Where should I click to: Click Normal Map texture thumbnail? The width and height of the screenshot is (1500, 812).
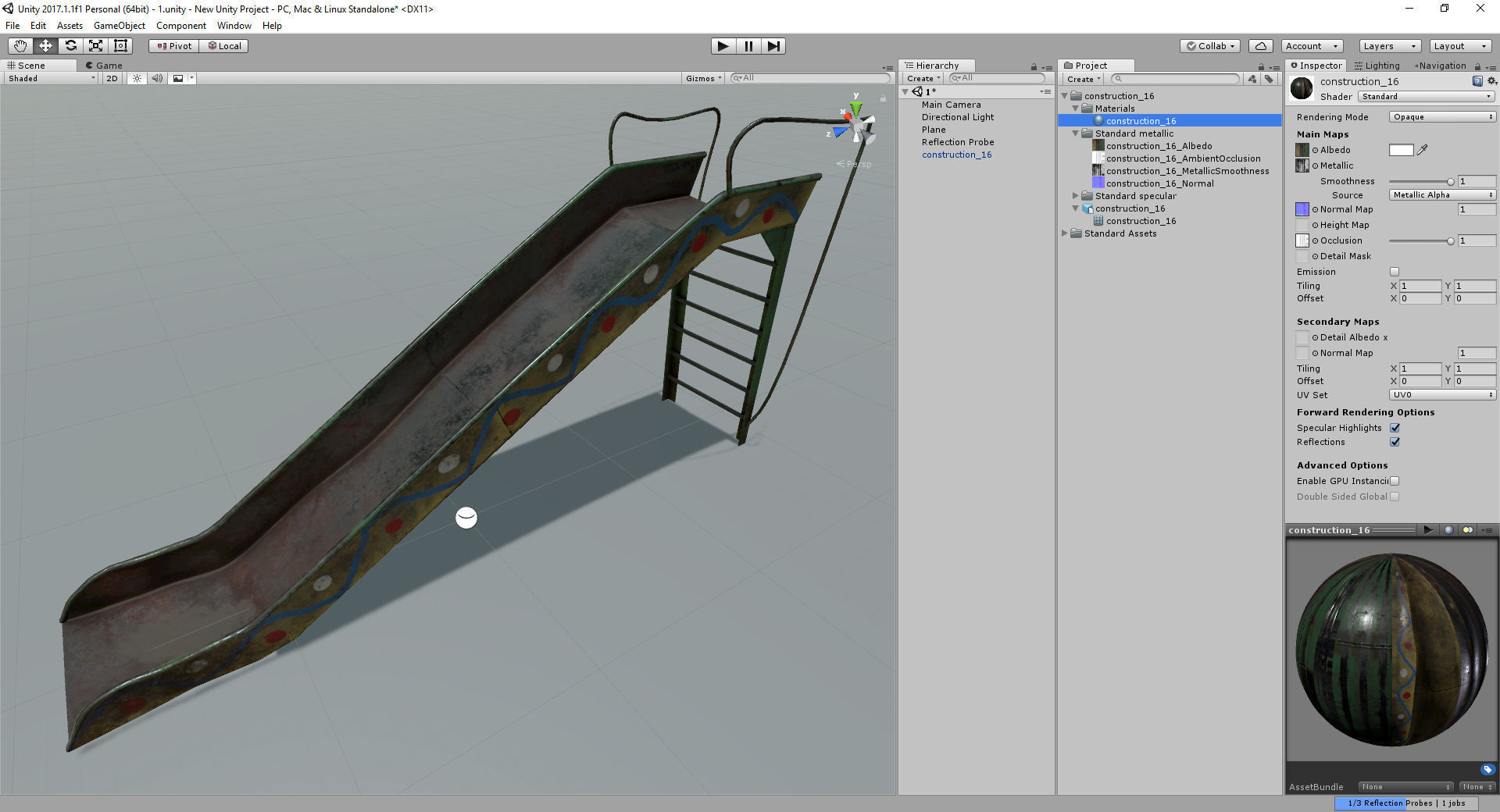click(1302, 209)
